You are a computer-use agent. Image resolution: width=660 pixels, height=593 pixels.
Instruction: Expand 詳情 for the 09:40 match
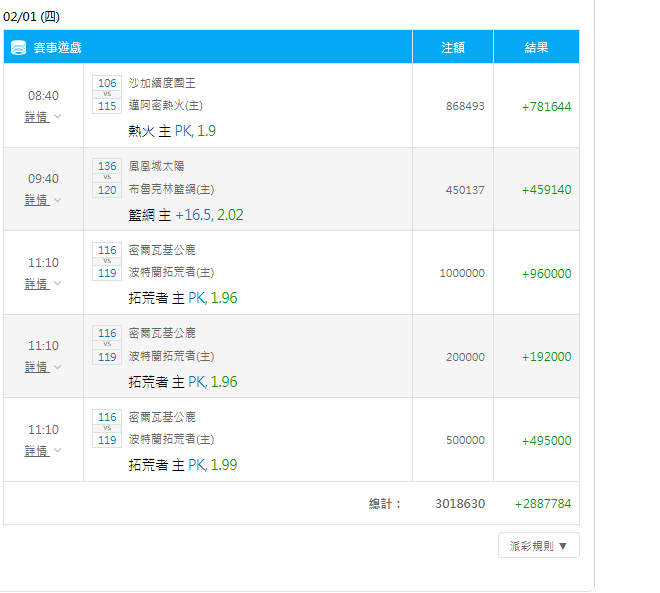pos(42,200)
